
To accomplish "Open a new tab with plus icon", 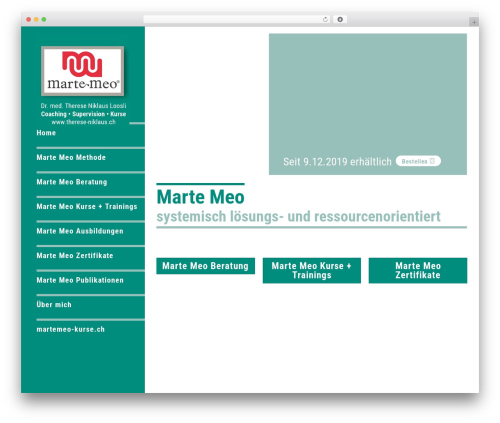I will pos(474,22).
